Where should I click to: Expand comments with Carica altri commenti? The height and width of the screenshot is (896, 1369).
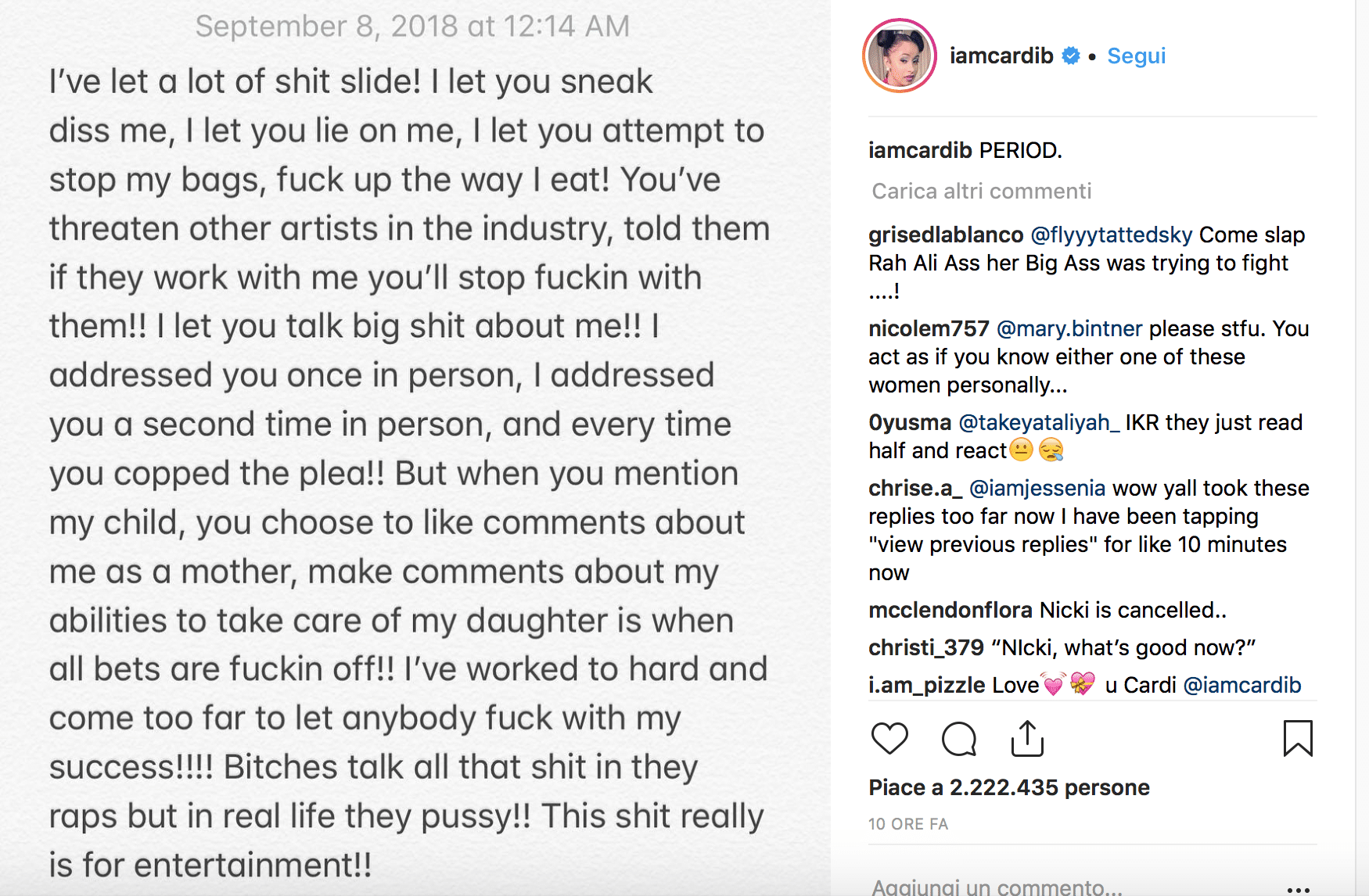[x=981, y=192]
